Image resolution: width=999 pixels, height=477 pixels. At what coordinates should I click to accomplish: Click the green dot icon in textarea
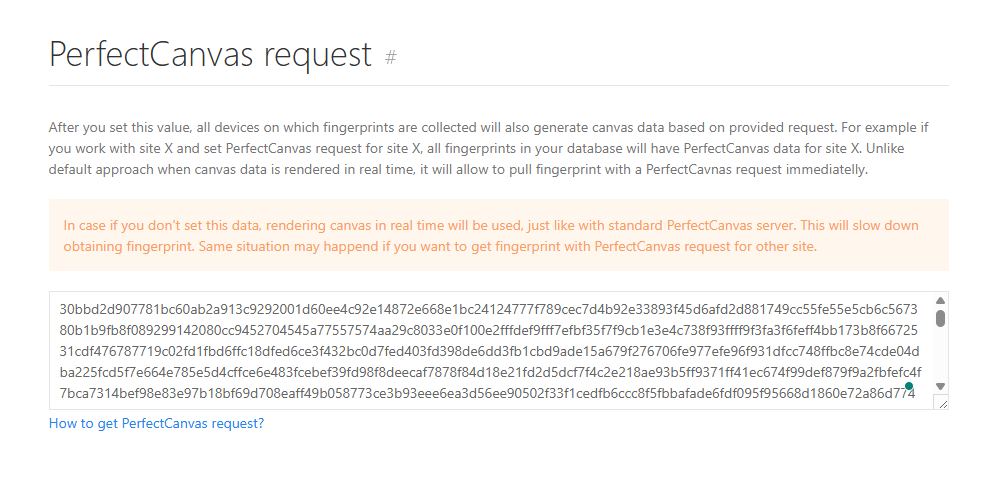[x=909, y=385]
